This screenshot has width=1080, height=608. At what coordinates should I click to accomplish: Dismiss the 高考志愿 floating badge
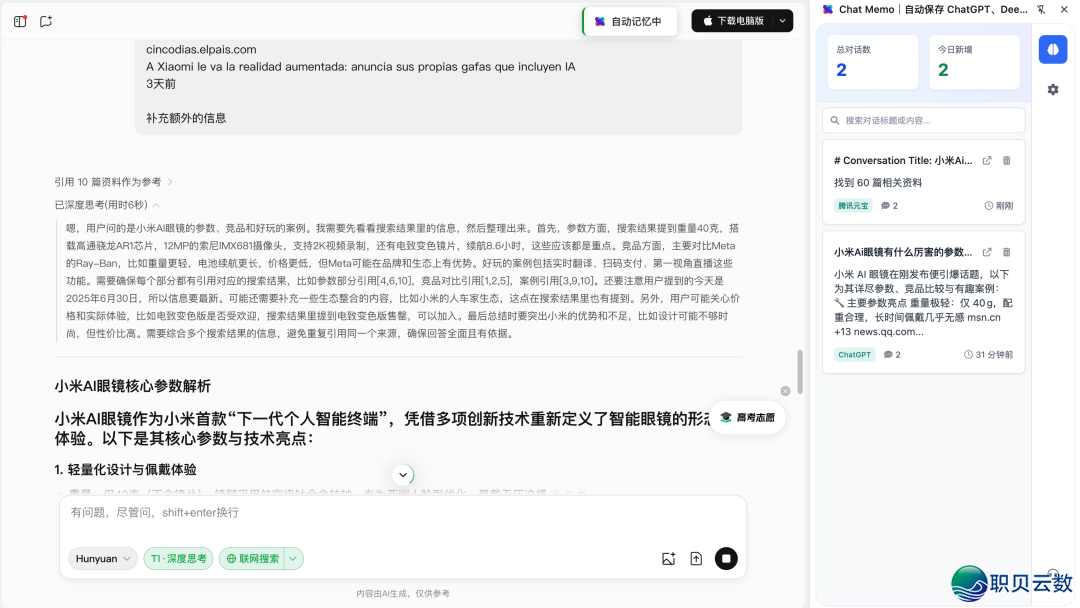coord(785,391)
